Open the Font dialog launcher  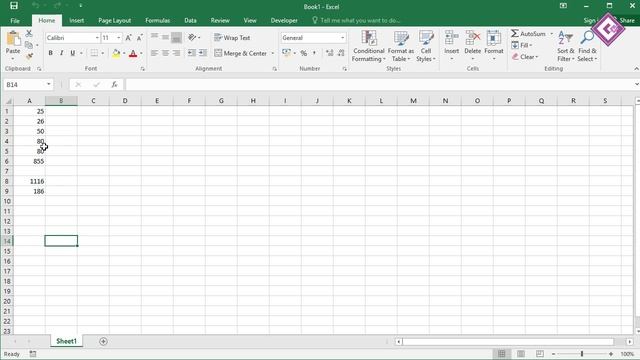pos(142,69)
